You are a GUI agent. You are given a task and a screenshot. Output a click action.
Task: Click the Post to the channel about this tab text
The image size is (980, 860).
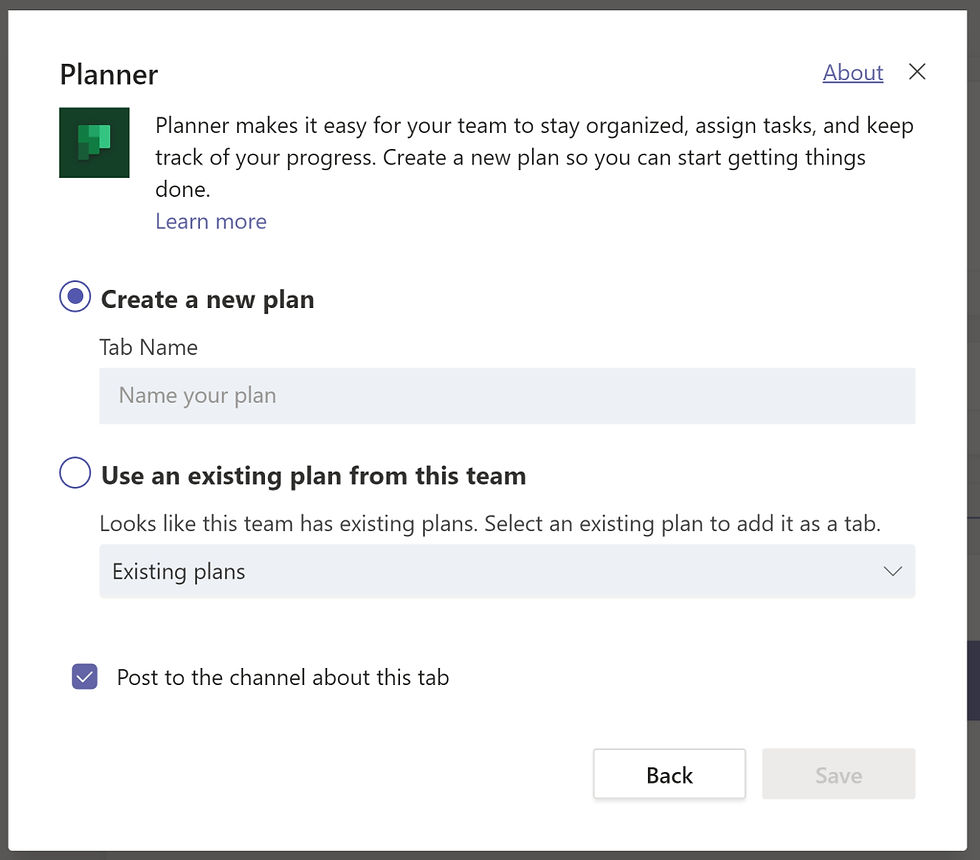pyautogui.click(x=283, y=677)
